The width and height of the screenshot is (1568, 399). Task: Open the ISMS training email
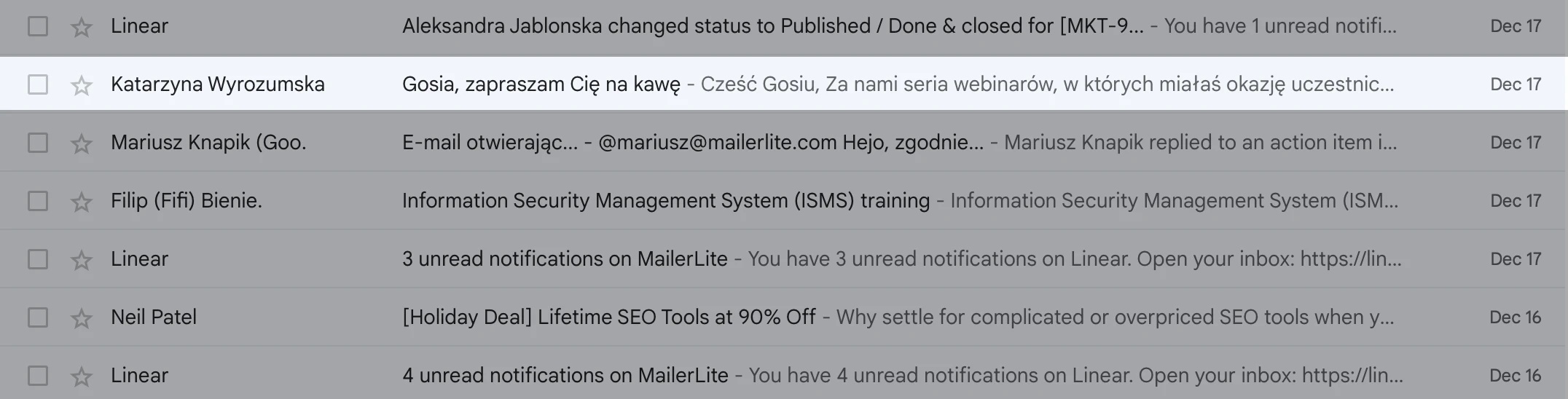[665, 201]
